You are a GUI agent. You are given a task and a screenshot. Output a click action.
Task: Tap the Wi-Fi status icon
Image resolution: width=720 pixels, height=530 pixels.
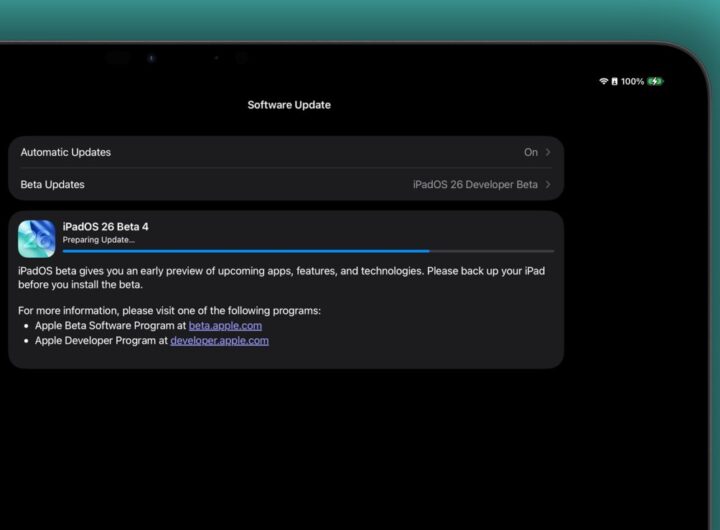tap(603, 81)
